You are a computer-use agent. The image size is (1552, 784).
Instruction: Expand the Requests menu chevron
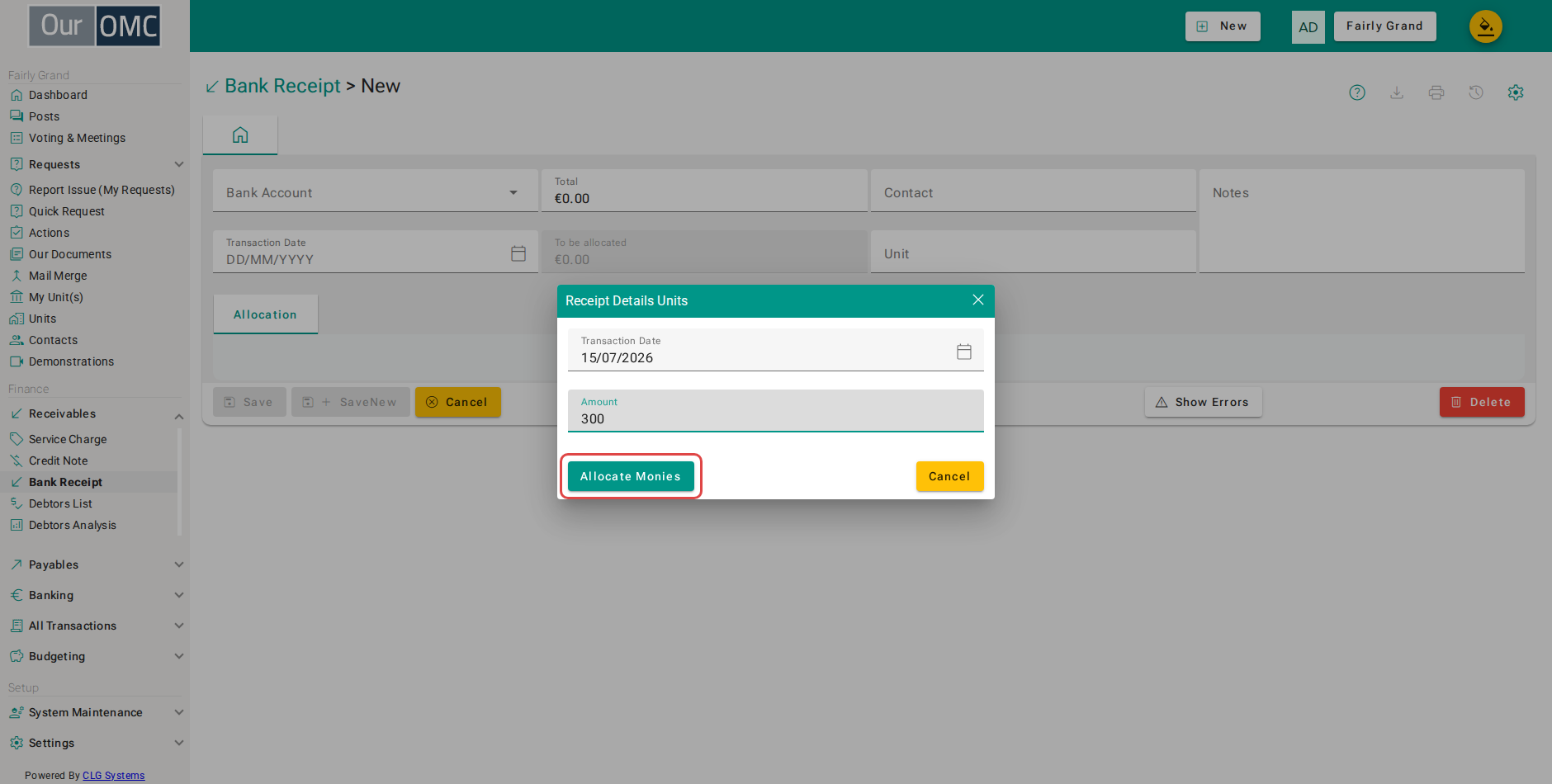pos(178,164)
